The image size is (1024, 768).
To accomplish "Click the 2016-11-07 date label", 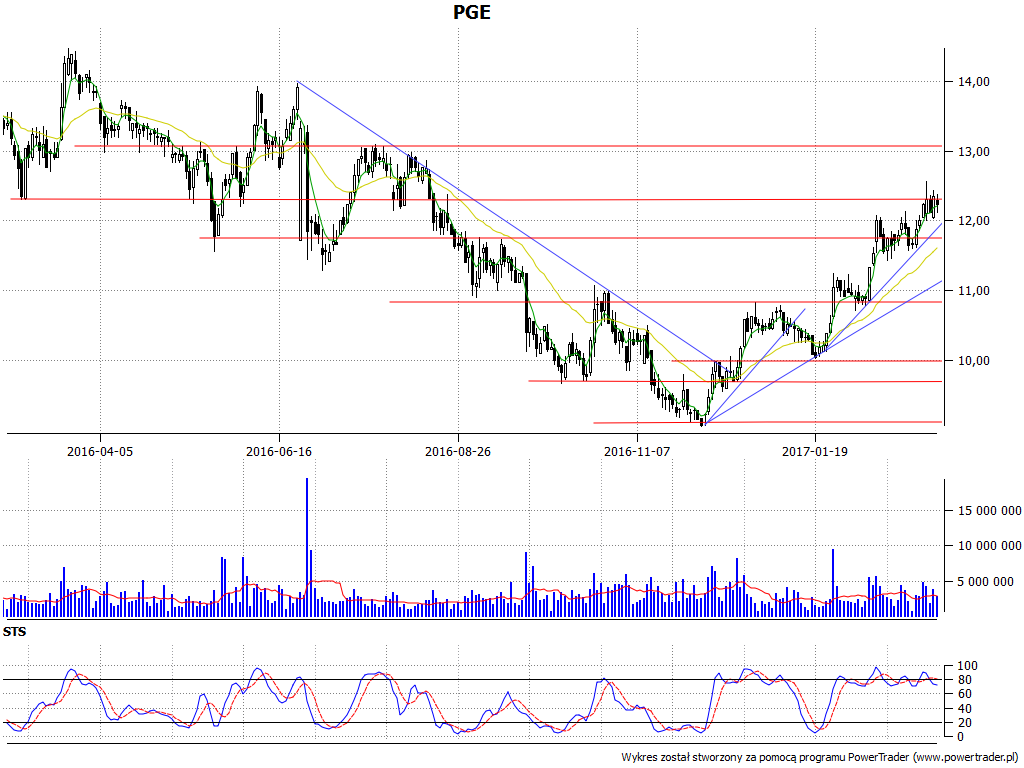I will (x=637, y=451).
